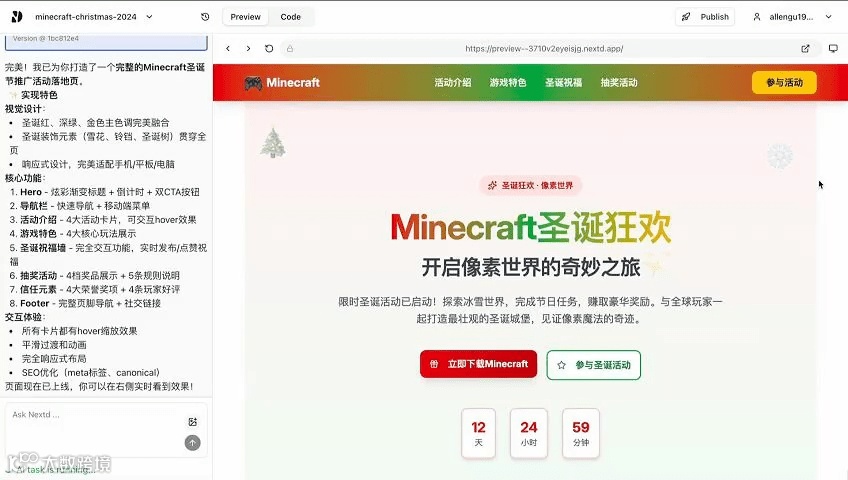Click the gift icon in the download button
848x480 pixels.
(434, 364)
